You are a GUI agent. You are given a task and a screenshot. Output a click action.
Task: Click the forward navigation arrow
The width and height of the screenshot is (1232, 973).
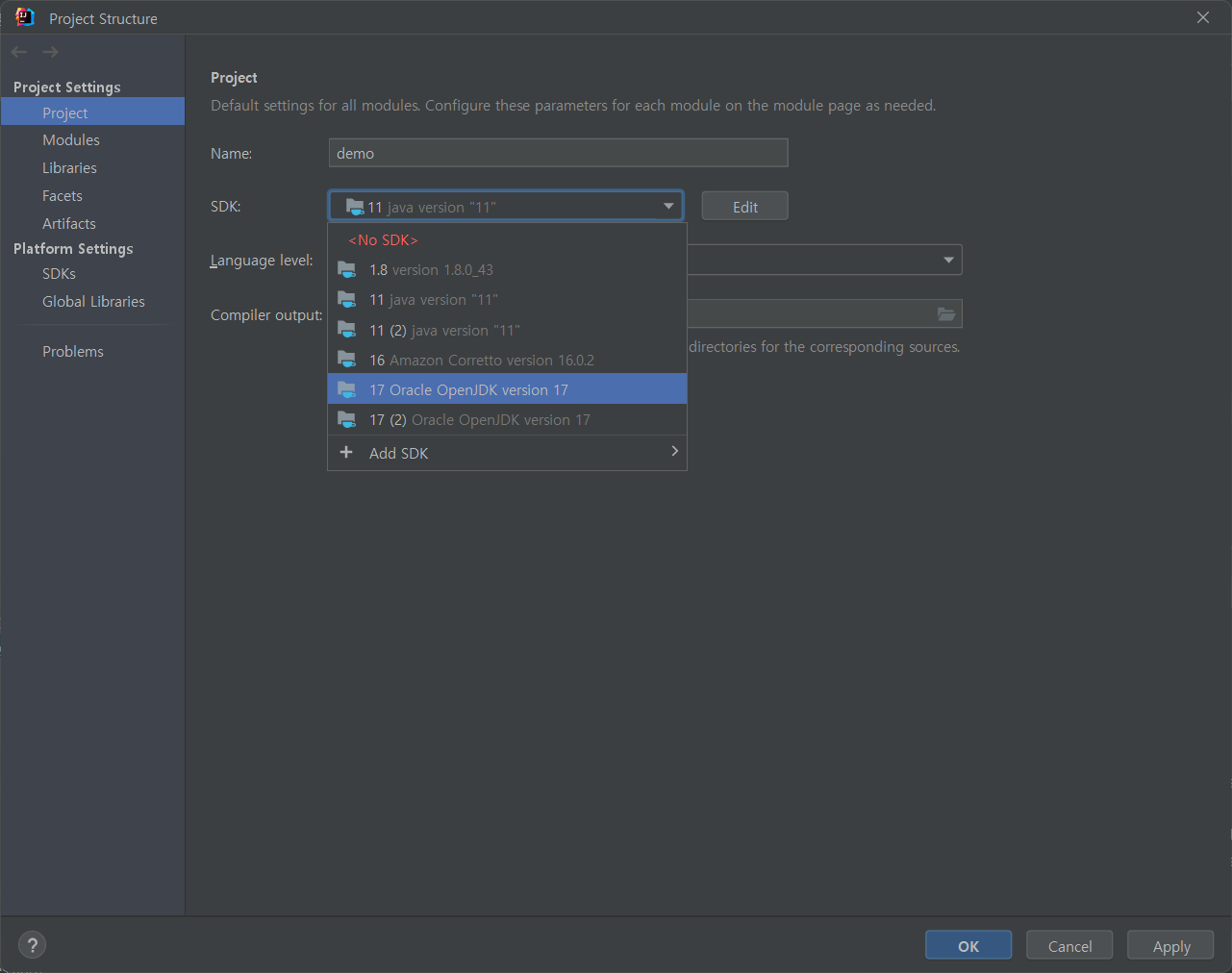(51, 52)
